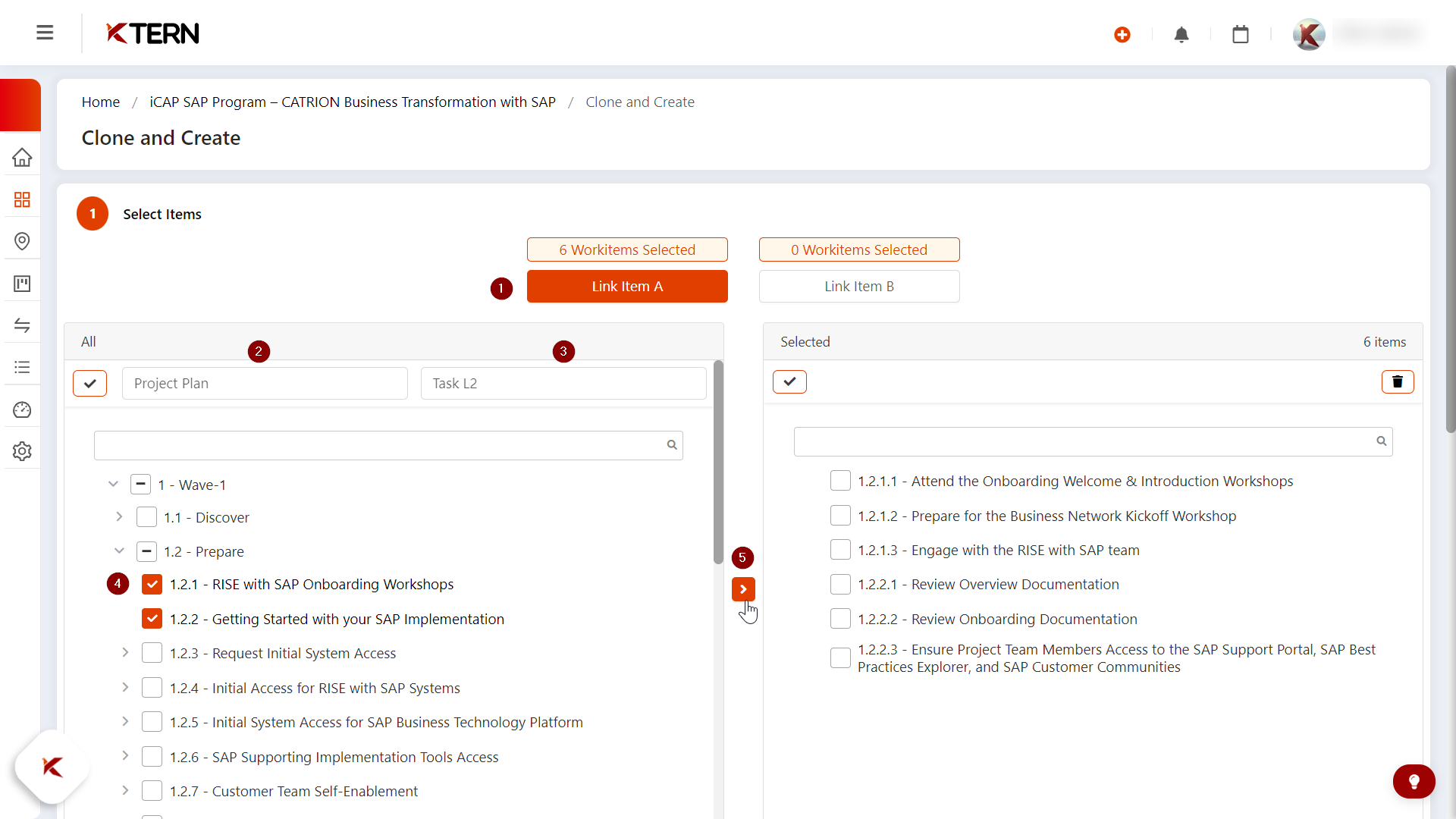The width and height of the screenshot is (1456, 819).
Task: Click the 0 Workitems Selected badge
Action: pyautogui.click(x=859, y=249)
